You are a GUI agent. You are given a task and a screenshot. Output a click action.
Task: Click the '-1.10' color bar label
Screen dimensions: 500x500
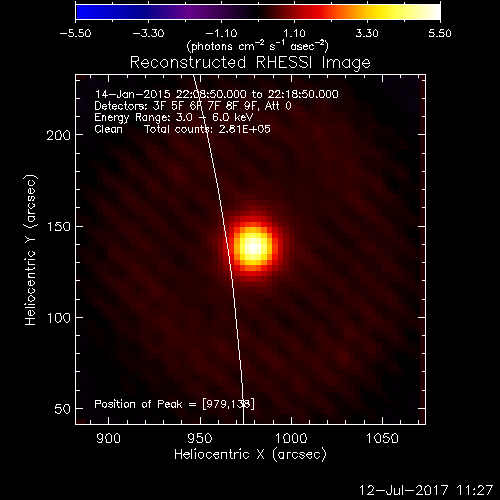[221, 33]
